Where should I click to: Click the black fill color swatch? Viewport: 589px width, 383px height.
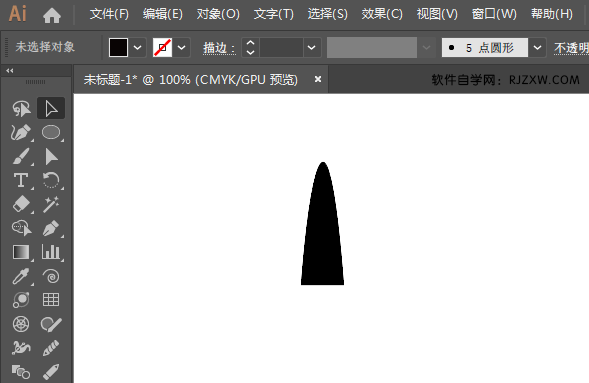pos(118,48)
